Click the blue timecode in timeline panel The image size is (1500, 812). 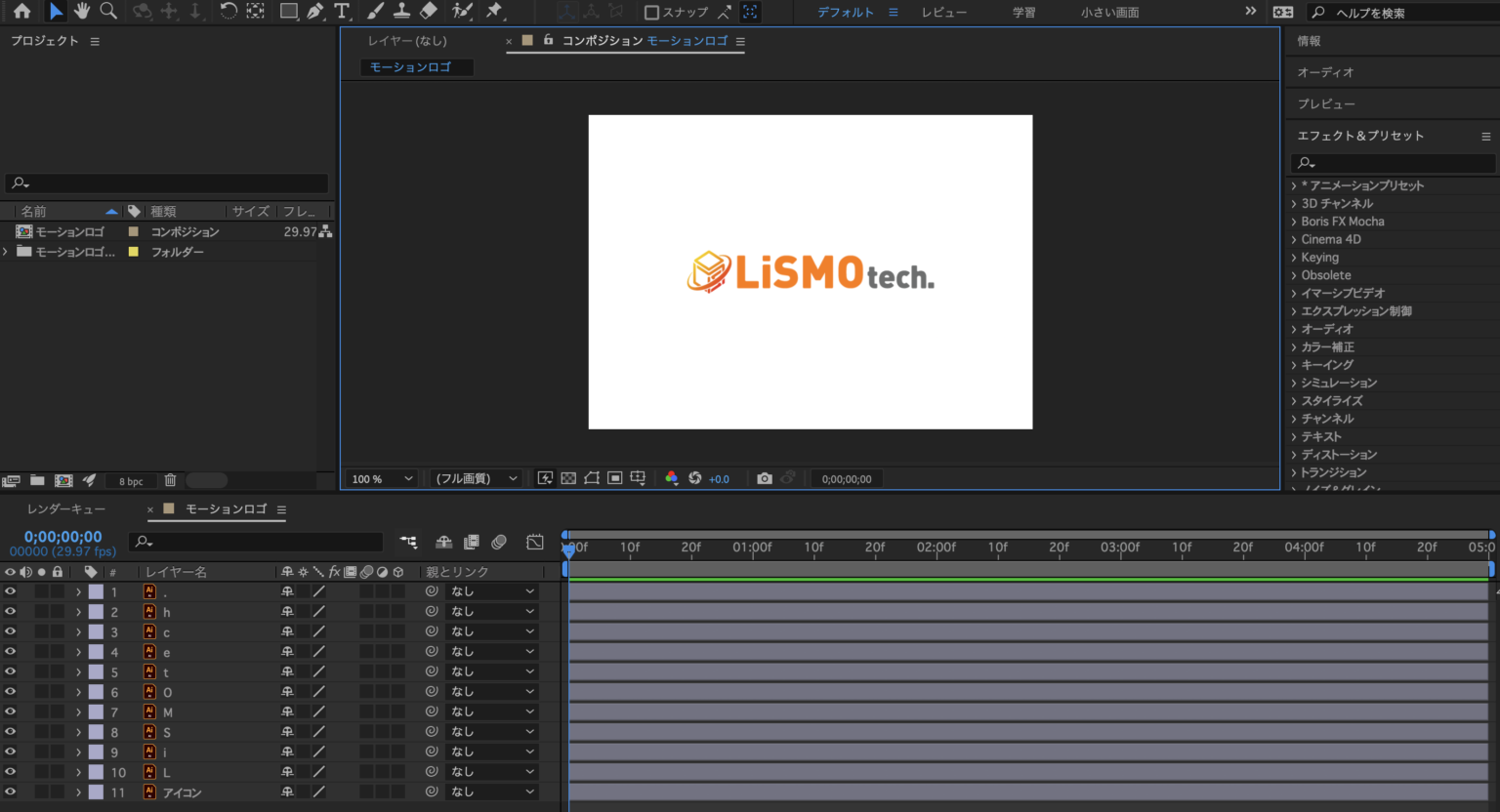(62, 537)
